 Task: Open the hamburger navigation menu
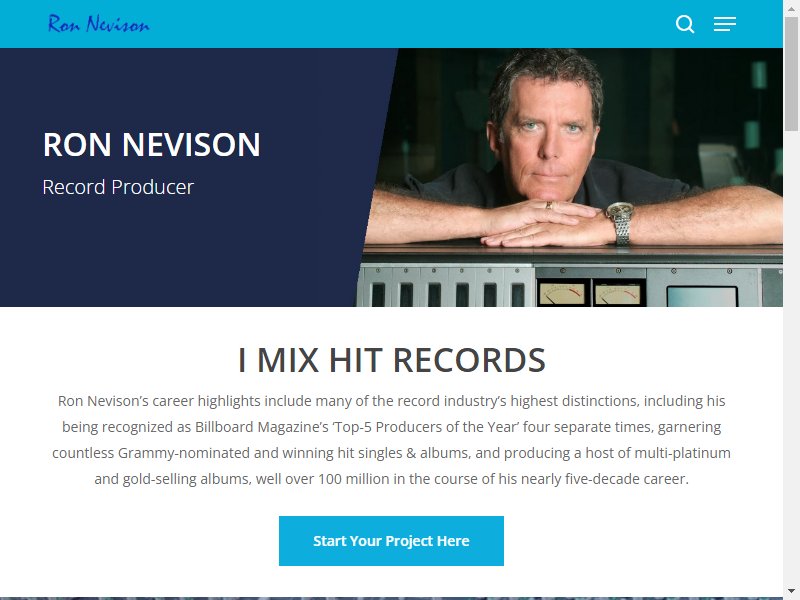pos(724,24)
